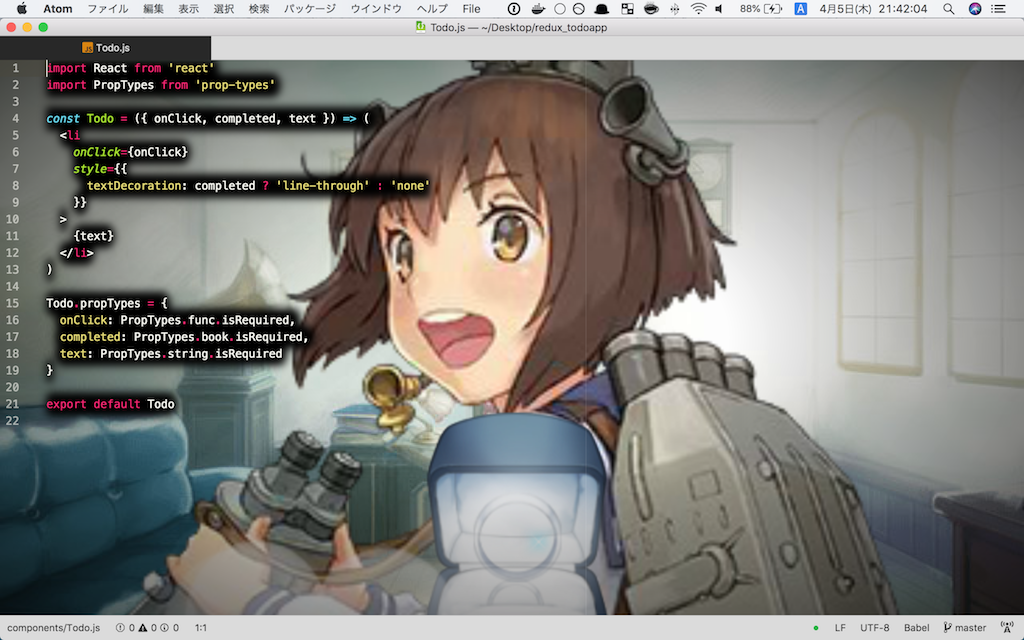Click the master git branch indicator
The height and width of the screenshot is (640, 1024).
[x=965, y=628]
